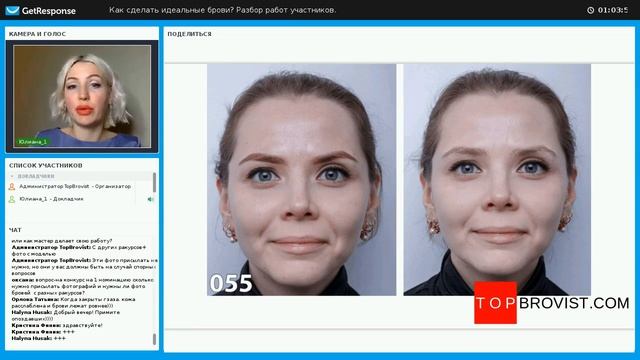Click Кристина Финник's +++ chat message

tap(43, 332)
